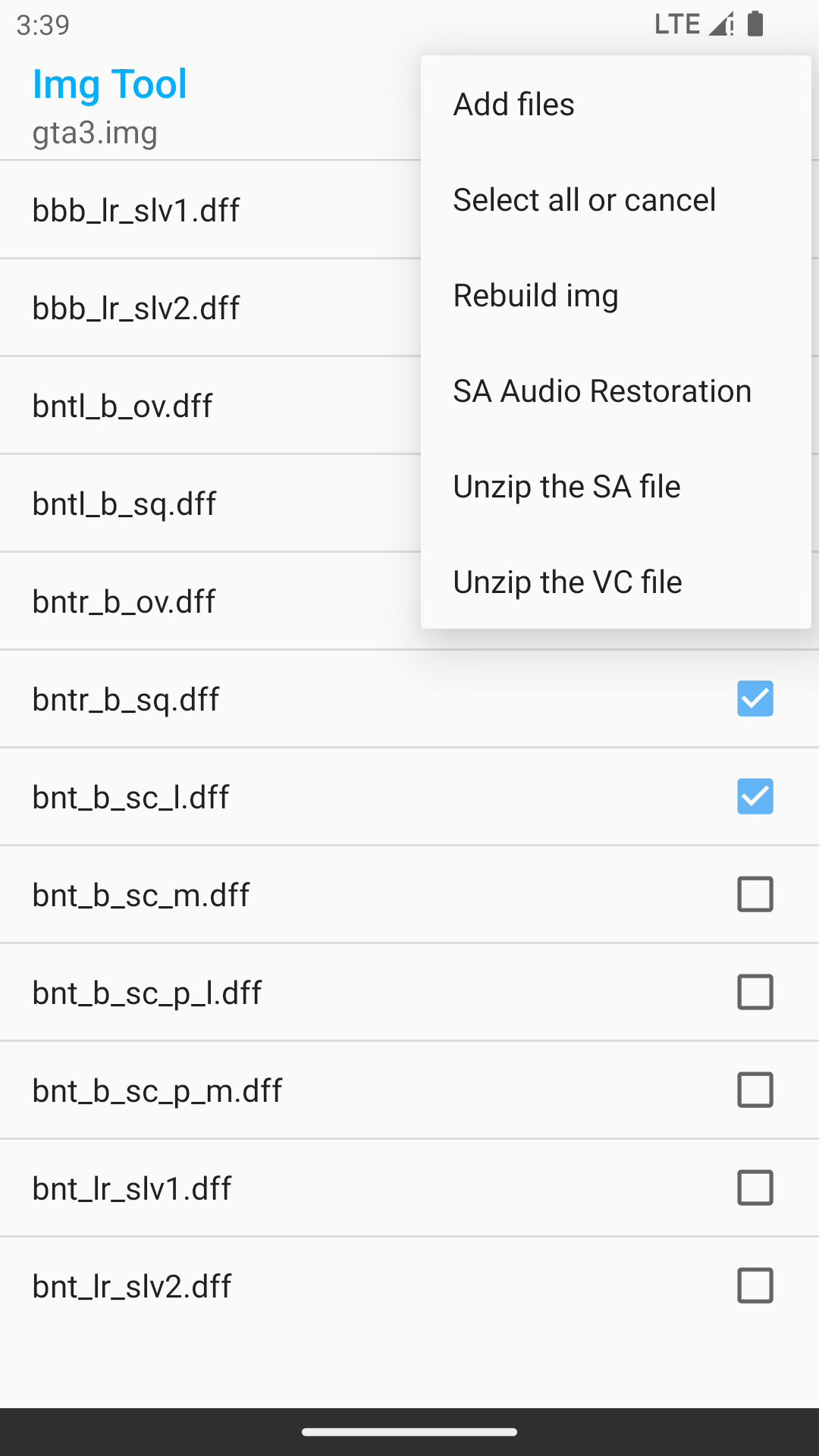
Task: Choose Unzip the VC file
Action: coord(567,582)
